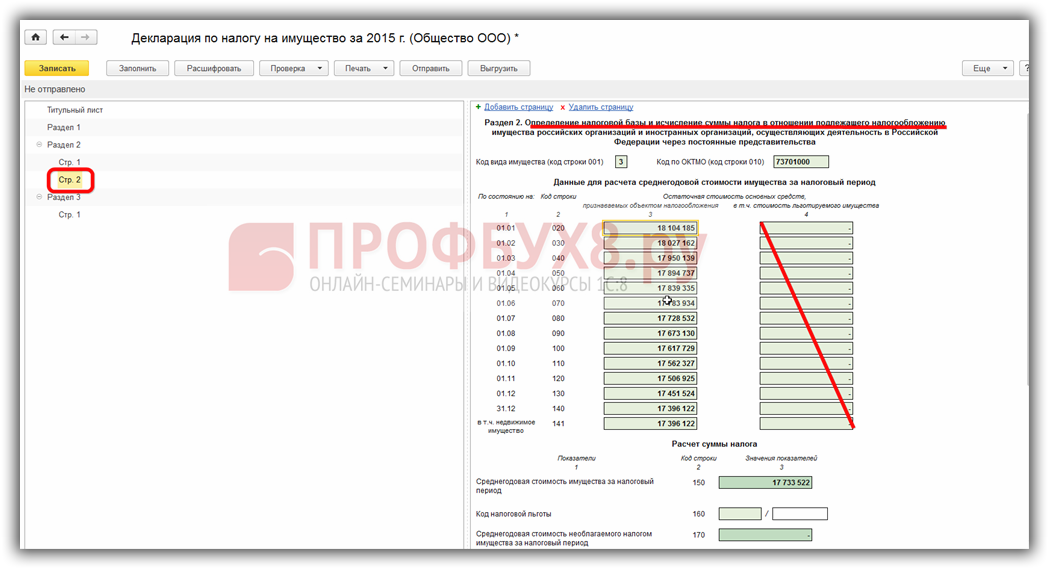Collapse the Раздел 2 tree node
The height and width of the screenshot is (569, 1049).
pos(40,145)
